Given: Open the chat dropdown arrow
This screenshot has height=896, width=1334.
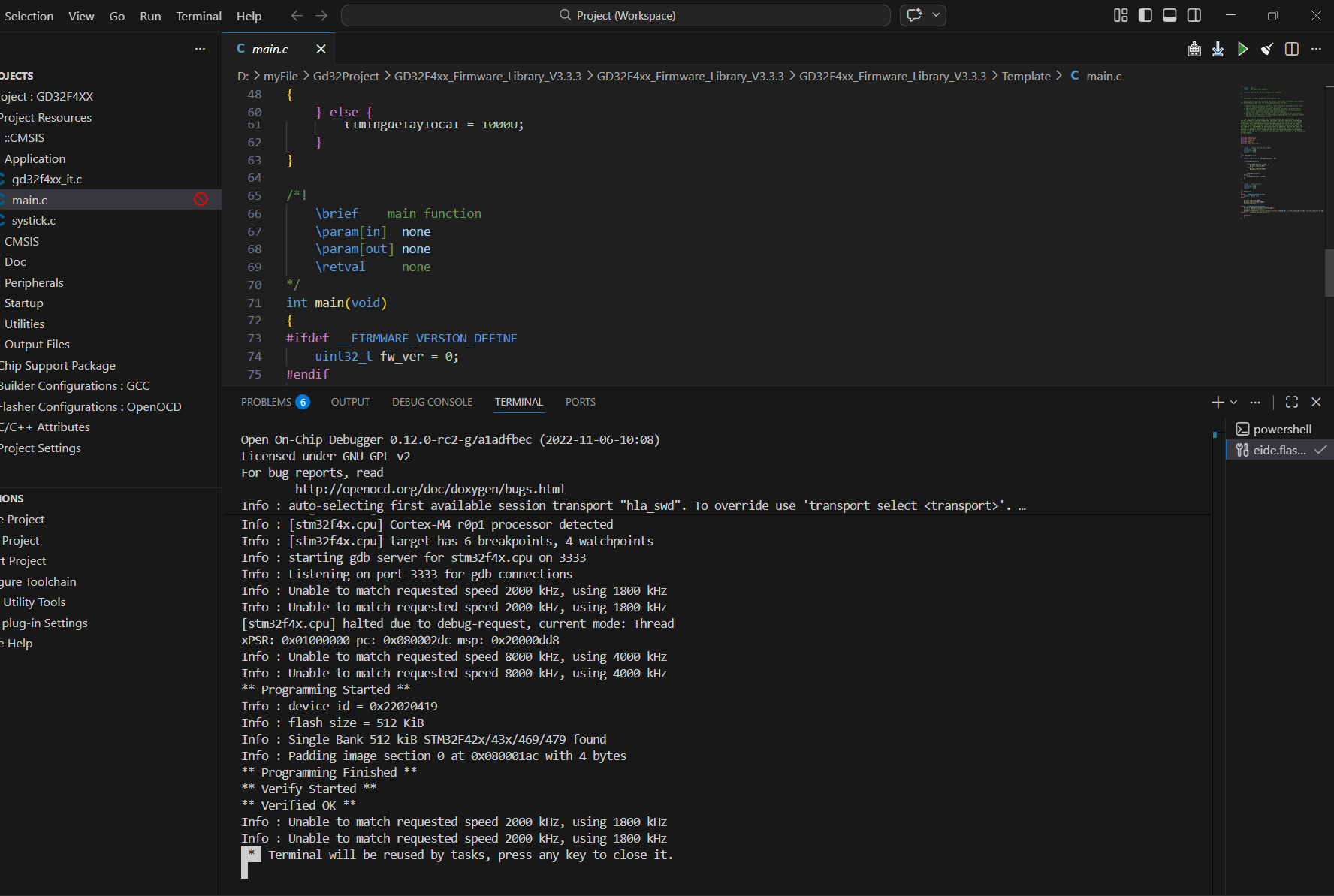Looking at the screenshot, I should tap(936, 15).
